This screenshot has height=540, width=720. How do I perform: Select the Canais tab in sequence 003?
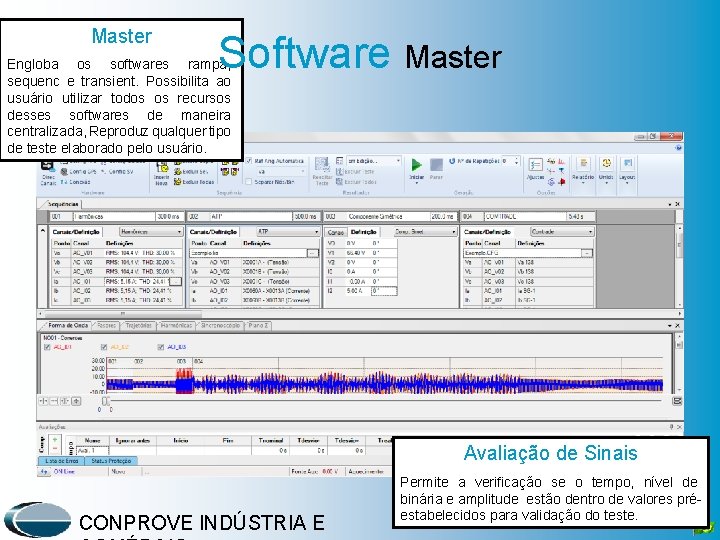coord(336,232)
